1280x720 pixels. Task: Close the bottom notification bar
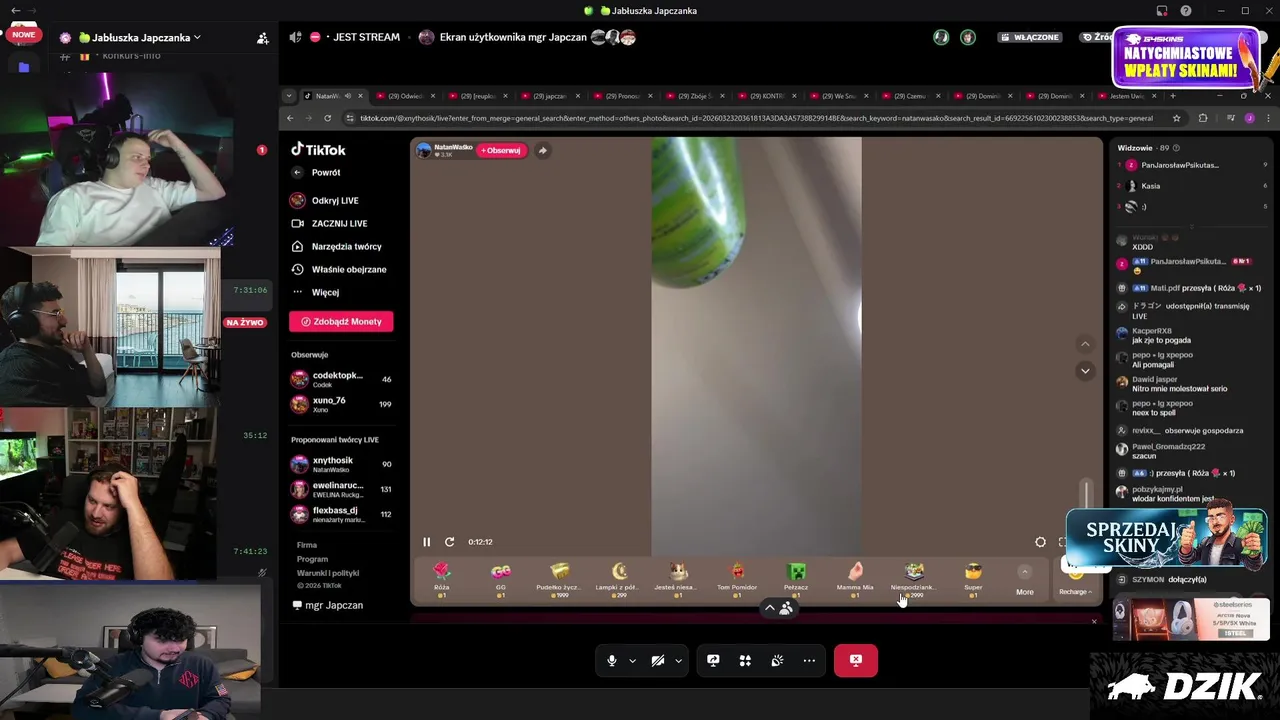point(1094,622)
